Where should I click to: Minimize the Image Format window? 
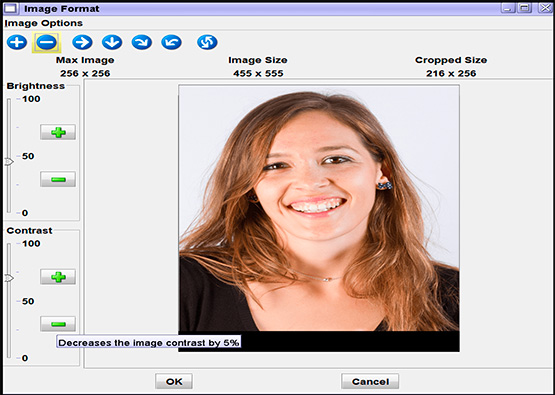pyautogui.click(x=508, y=8)
